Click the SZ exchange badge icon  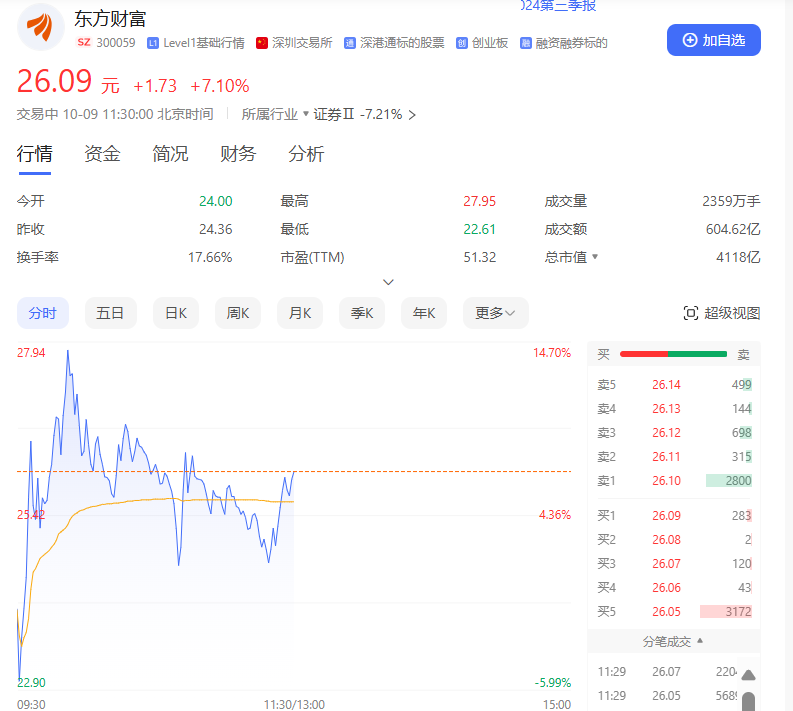point(84,42)
